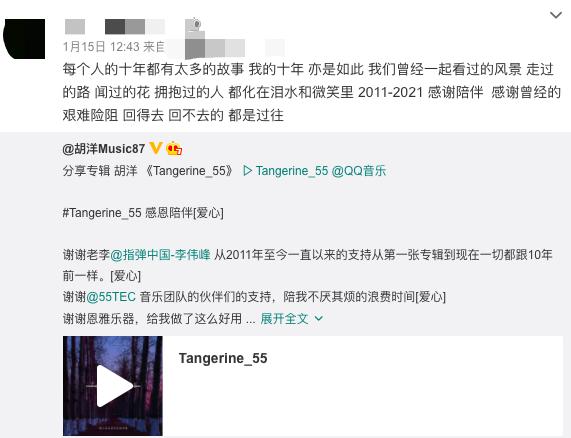Click the chevron next to 展开全文
This screenshot has height=438, width=571.
click(x=319, y=319)
